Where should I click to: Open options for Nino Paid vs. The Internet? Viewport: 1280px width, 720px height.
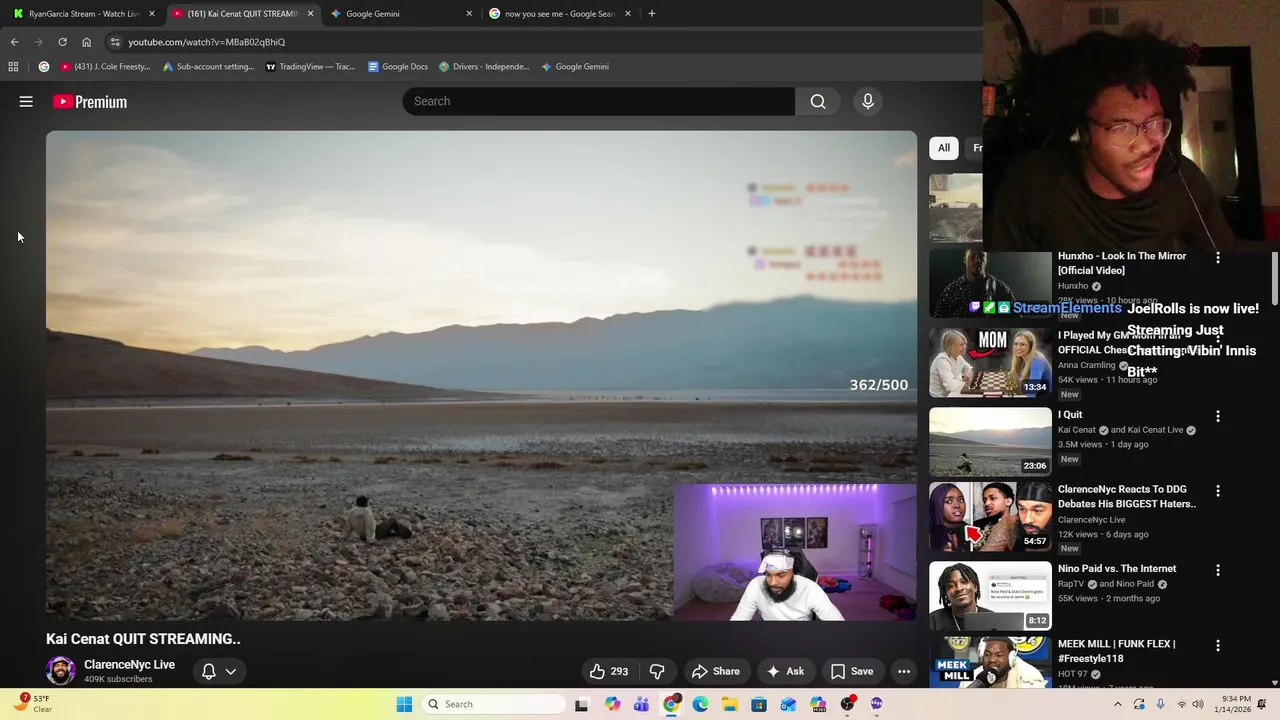(x=1218, y=570)
